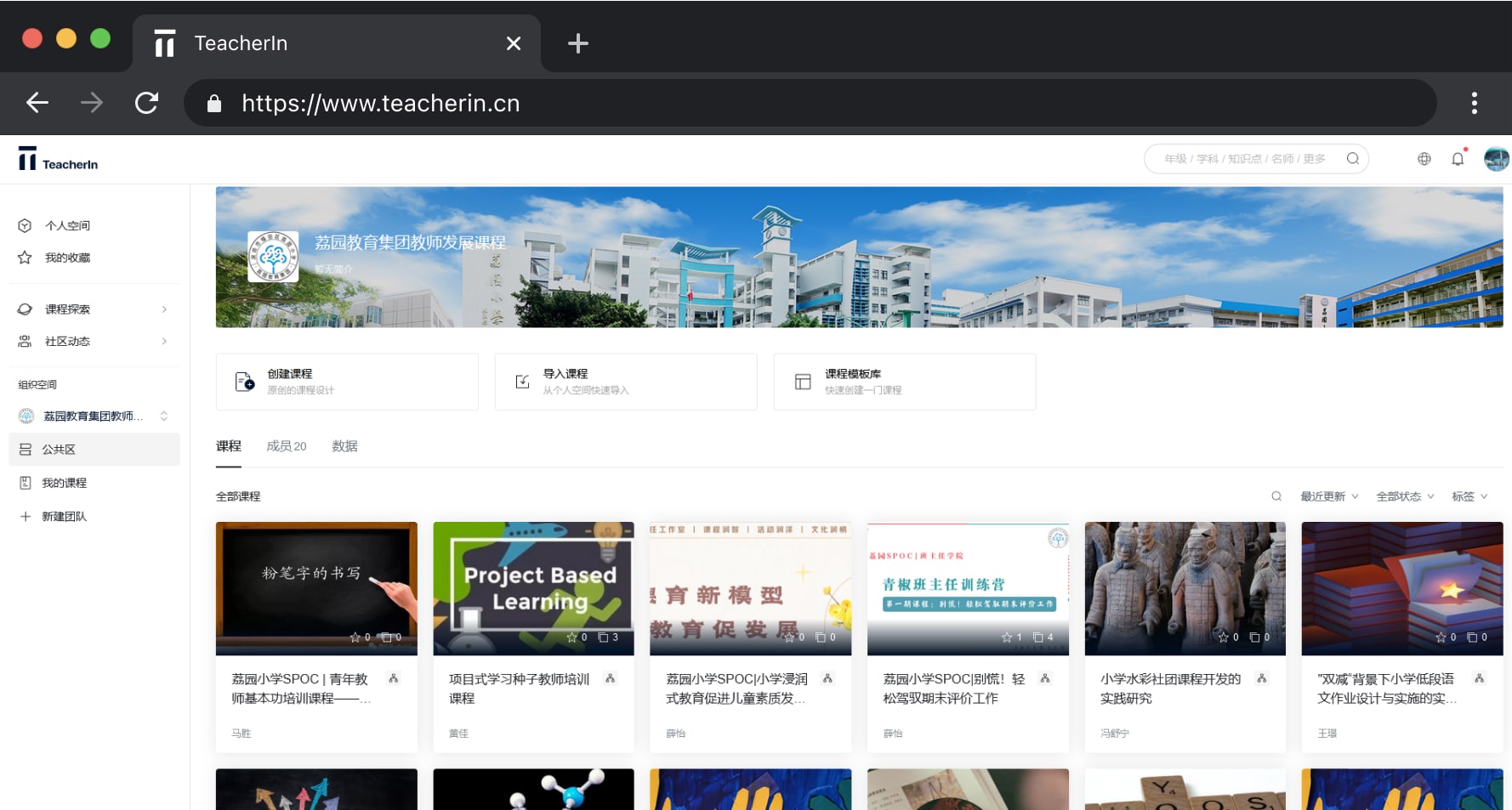Click the 创建课程 button
The image size is (1512, 810).
[x=347, y=382]
